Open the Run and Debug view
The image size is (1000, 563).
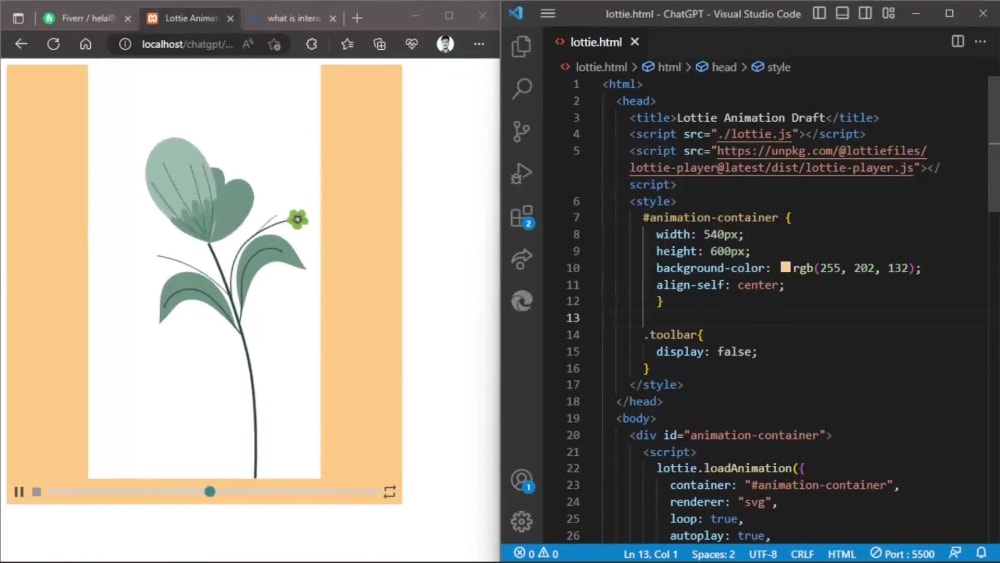pos(521,173)
